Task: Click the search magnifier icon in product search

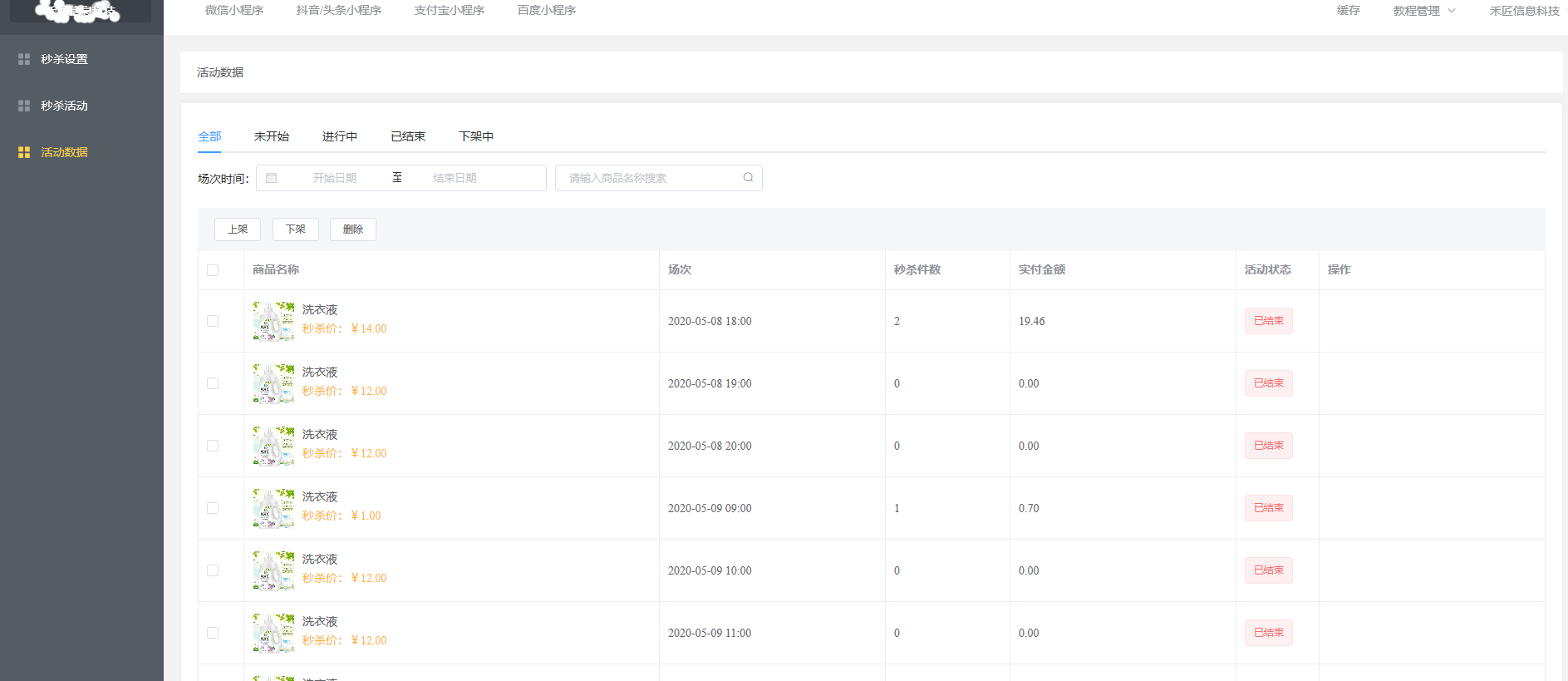Action: [748, 177]
